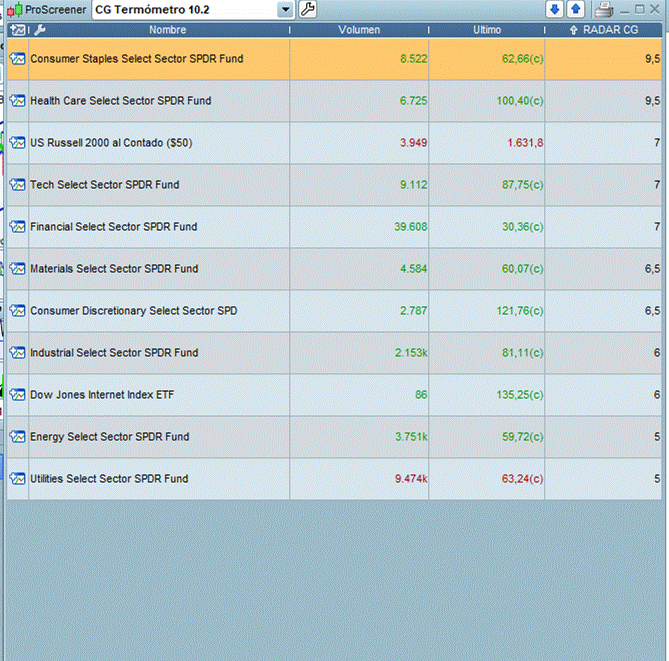Open chart icon for US Russell 2000
The height and width of the screenshot is (661, 669).
tap(17, 143)
